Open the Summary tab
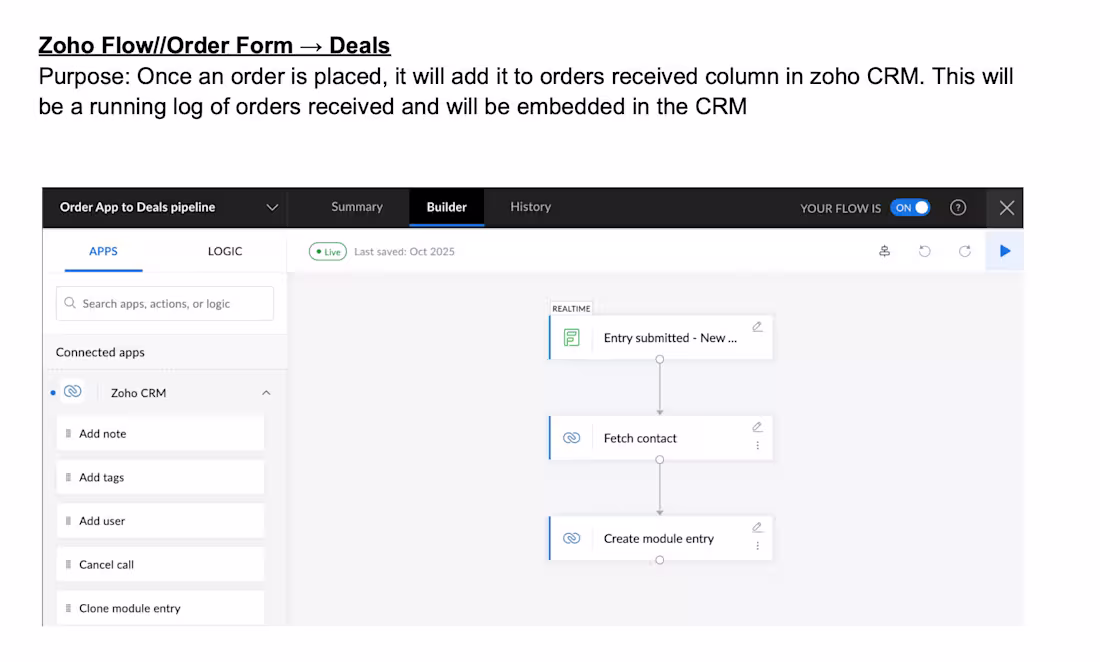 (356, 207)
